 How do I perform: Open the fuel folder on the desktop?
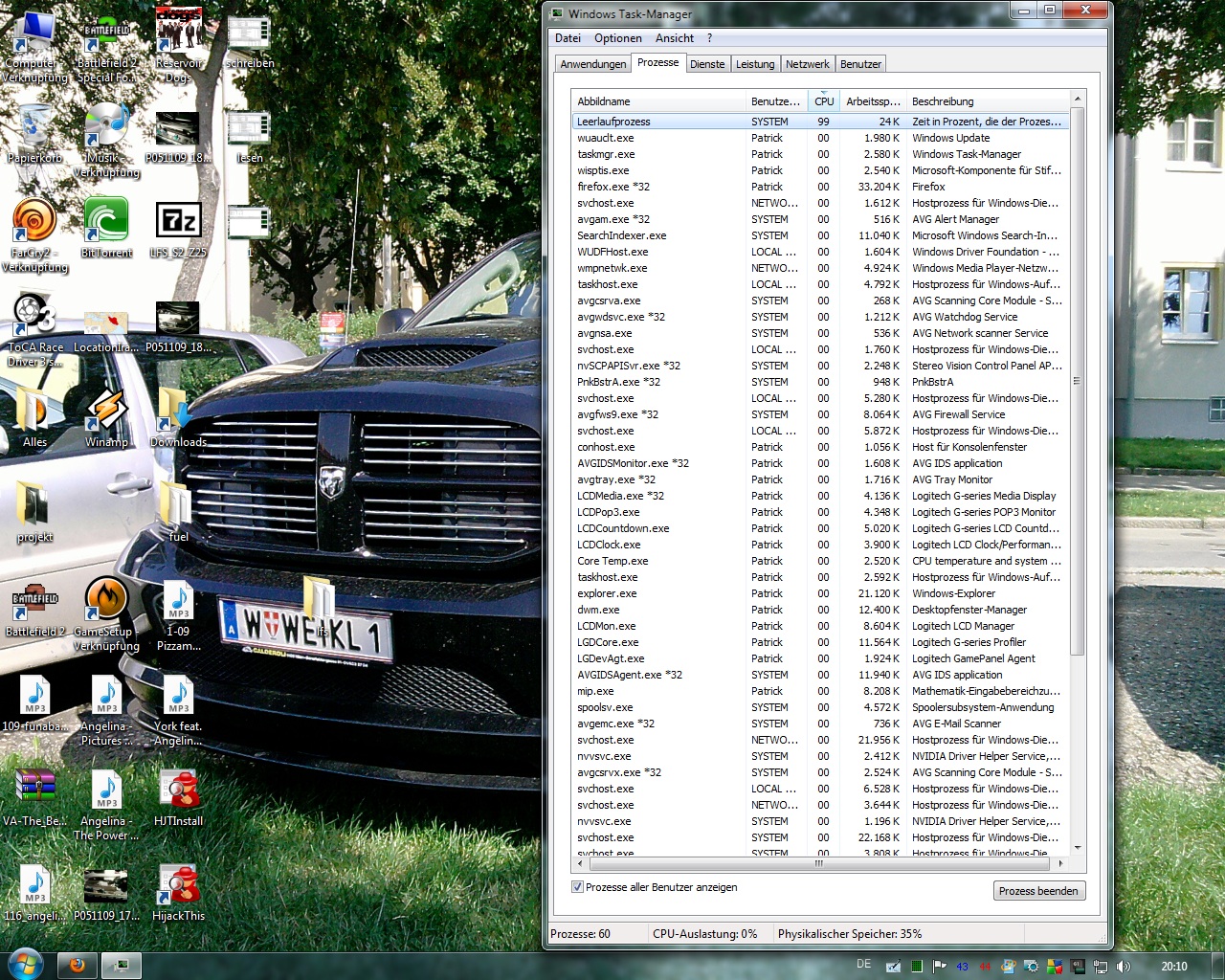pos(178,513)
